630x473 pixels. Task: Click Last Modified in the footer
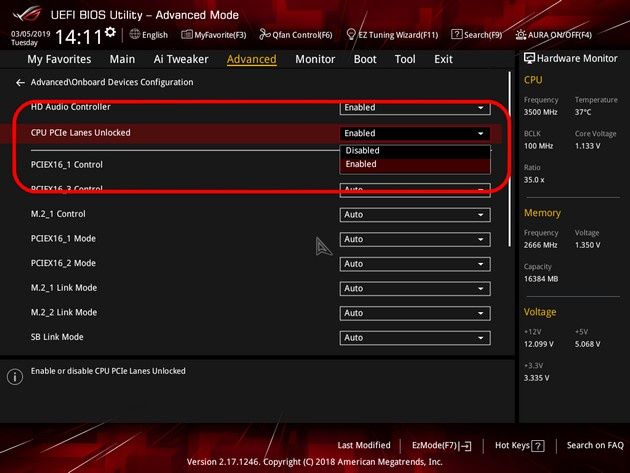pos(364,445)
